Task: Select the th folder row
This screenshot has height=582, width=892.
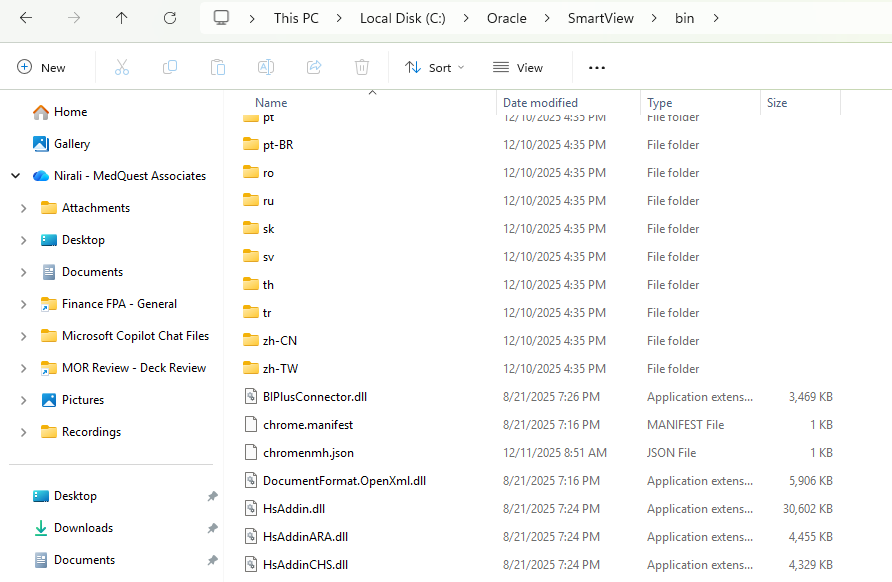Action: [x=538, y=284]
